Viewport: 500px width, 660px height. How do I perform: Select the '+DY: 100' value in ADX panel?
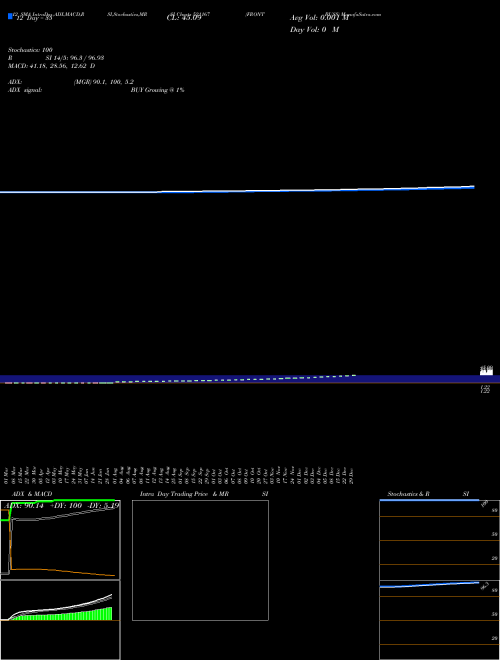coord(66,506)
